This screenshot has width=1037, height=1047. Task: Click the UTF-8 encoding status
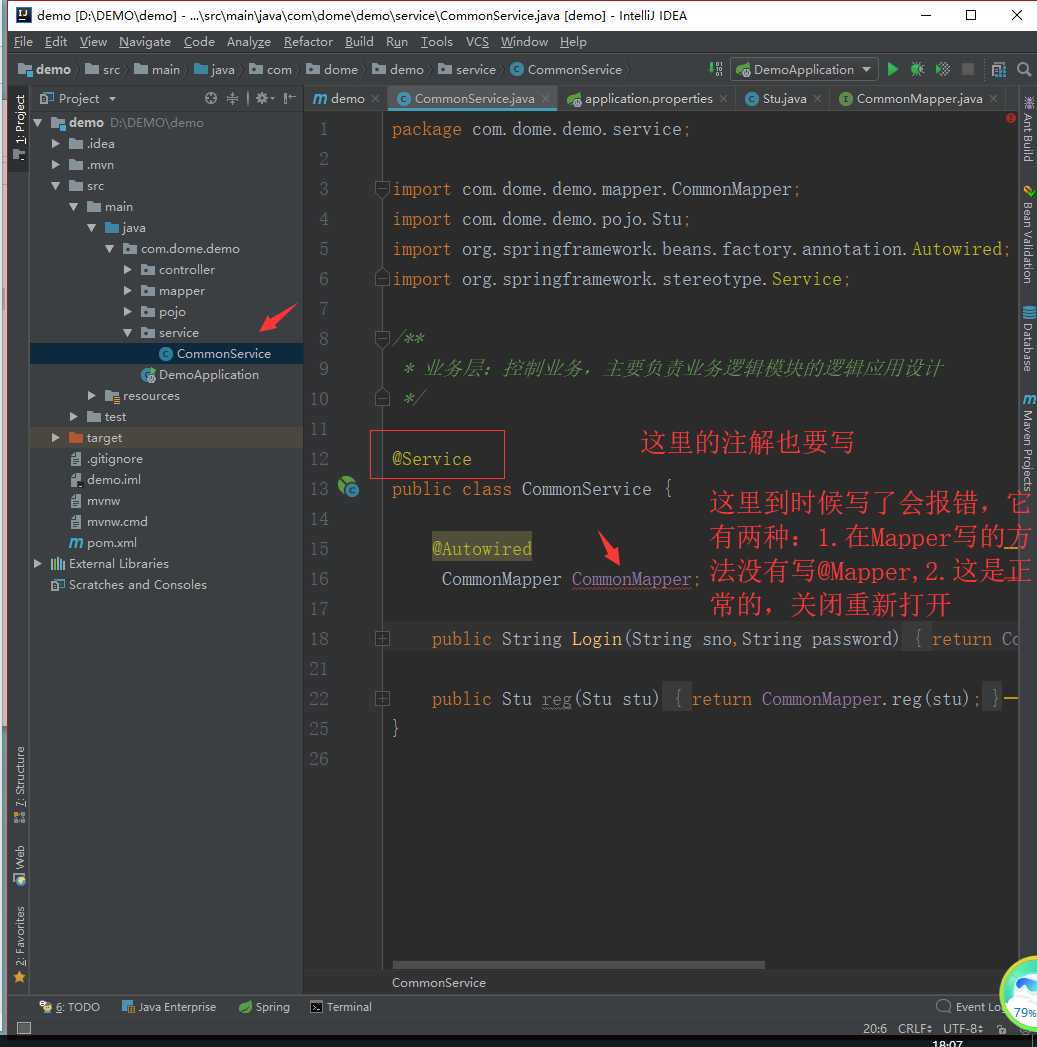962,1028
